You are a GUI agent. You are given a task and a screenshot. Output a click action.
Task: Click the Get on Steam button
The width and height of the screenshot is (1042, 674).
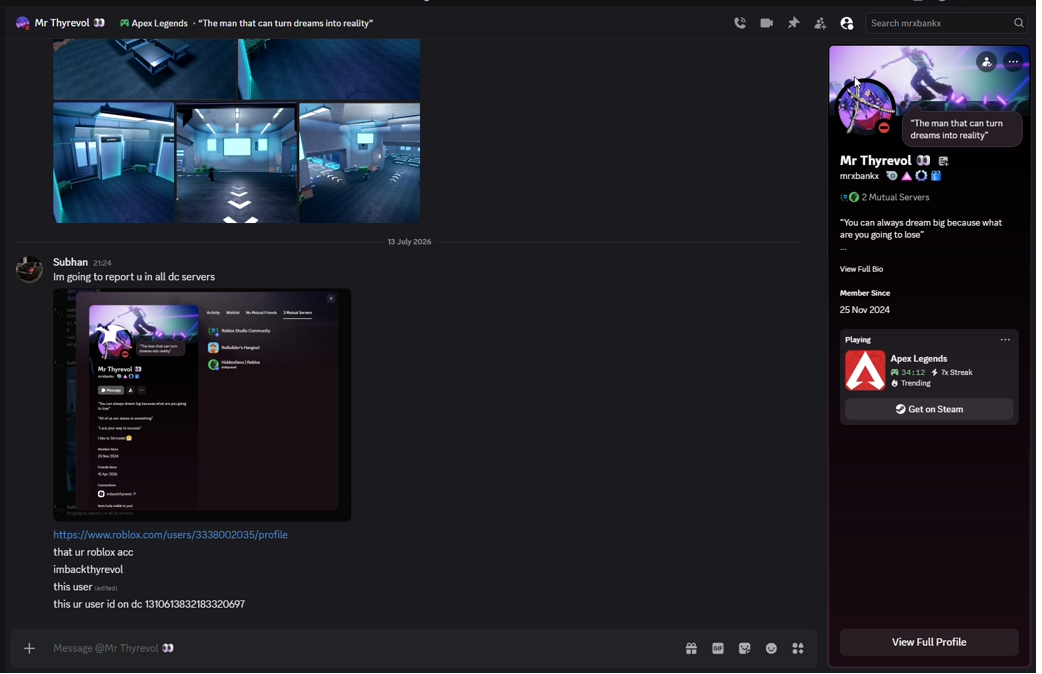[929, 409]
